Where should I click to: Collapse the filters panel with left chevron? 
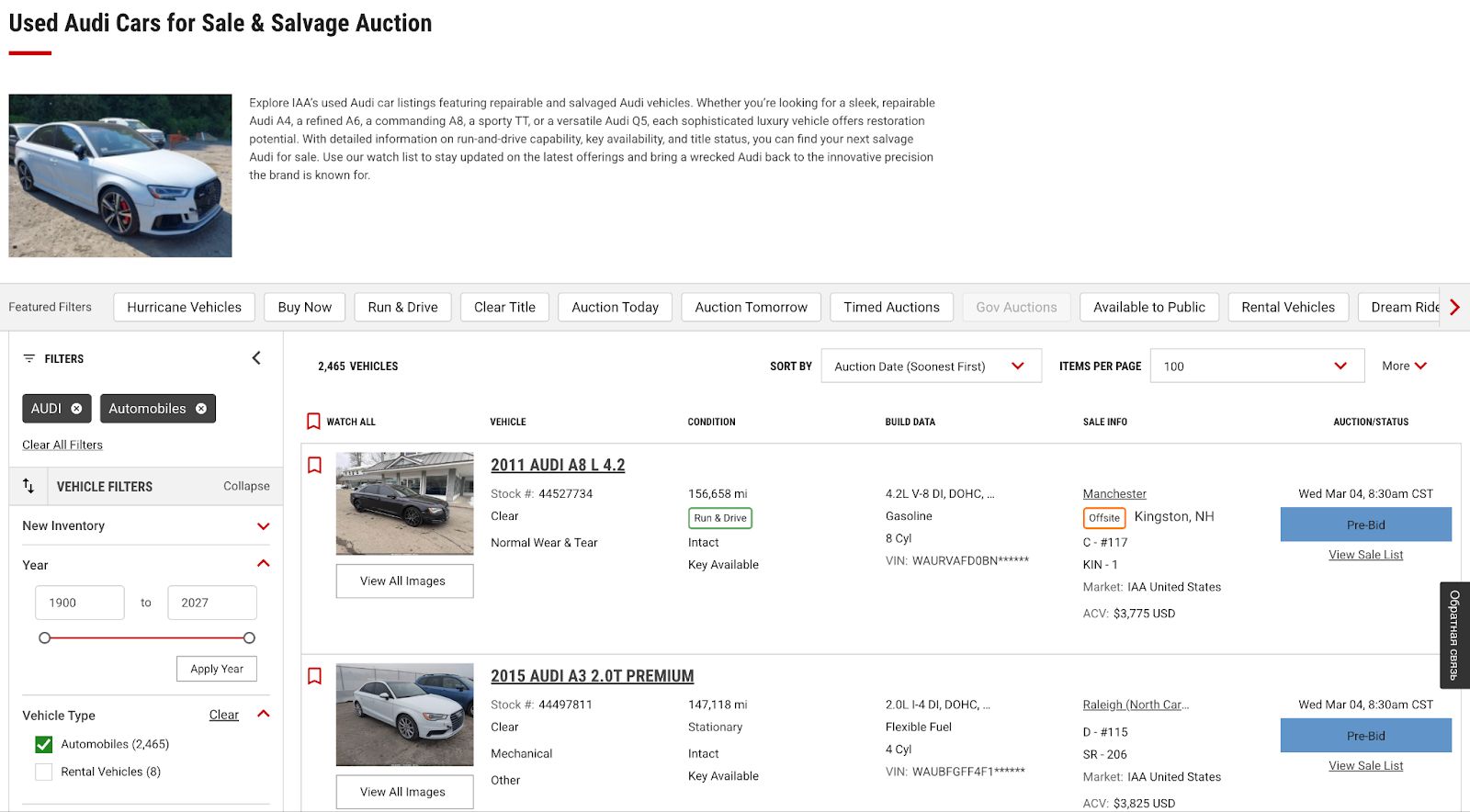[x=256, y=358]
